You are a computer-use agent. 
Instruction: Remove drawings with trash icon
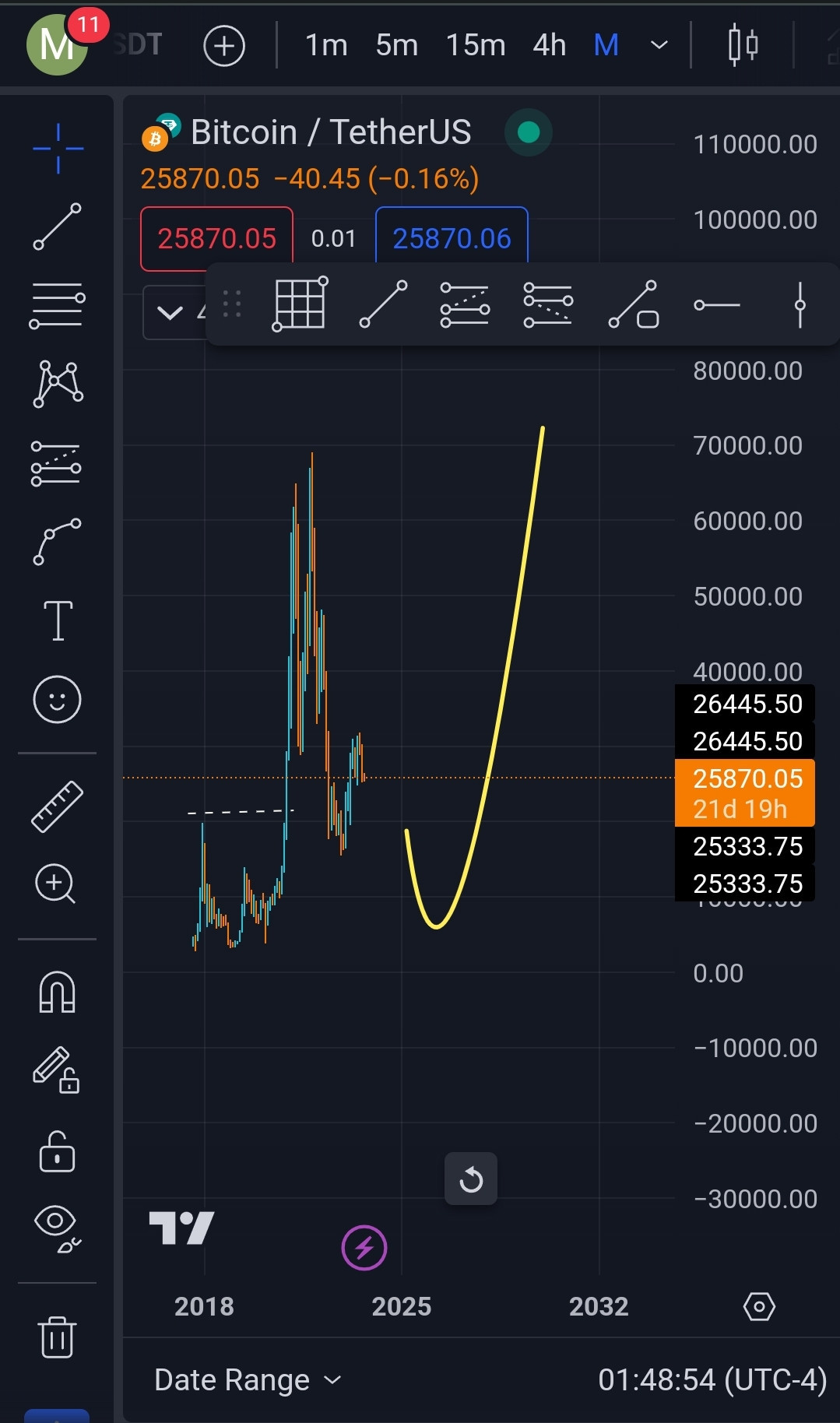point(57,1337)
